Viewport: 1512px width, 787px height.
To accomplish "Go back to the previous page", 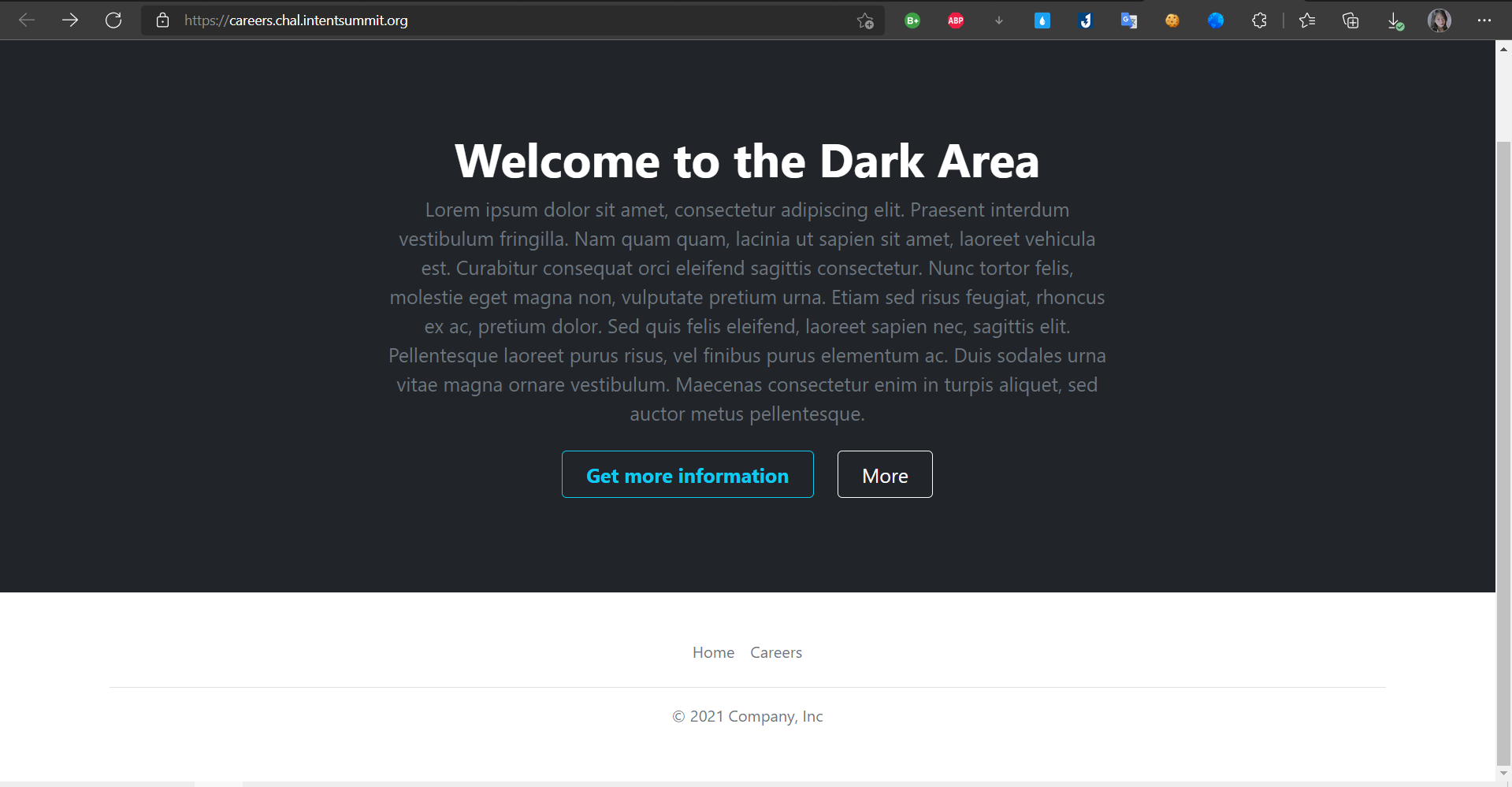I will pos(27,20).
